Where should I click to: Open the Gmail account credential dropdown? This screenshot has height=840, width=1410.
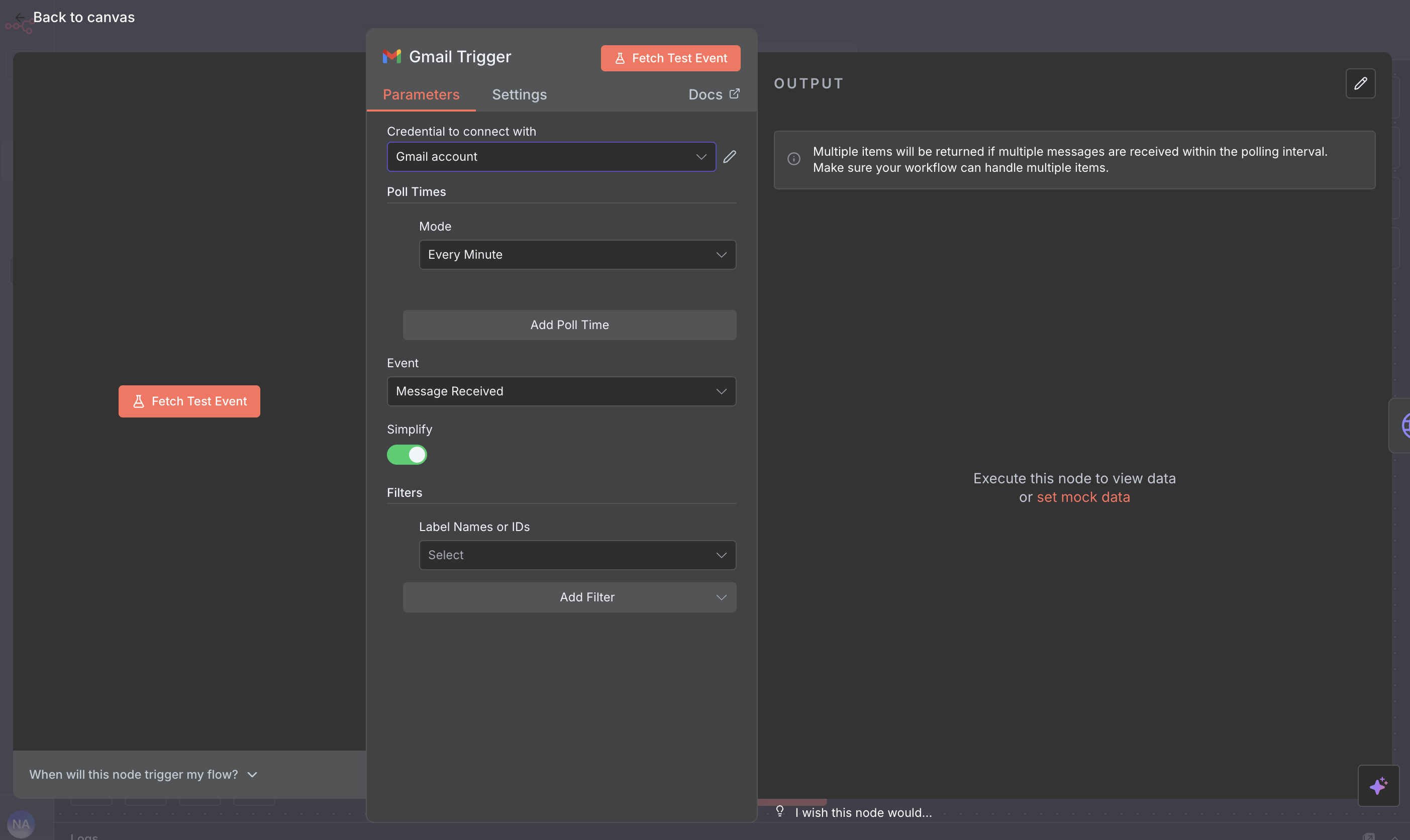(551, 157)
